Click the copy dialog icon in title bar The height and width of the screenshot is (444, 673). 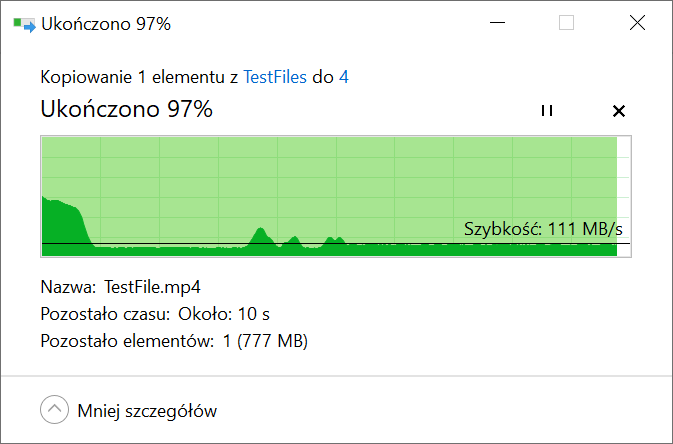click(24, 24)
